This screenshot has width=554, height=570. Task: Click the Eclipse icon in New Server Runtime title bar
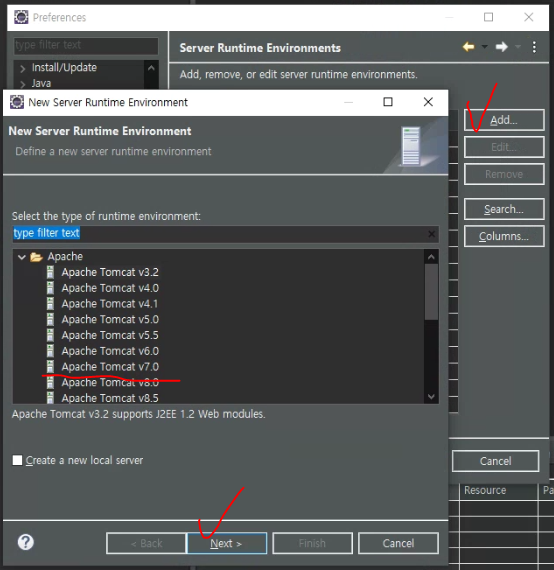17,102
